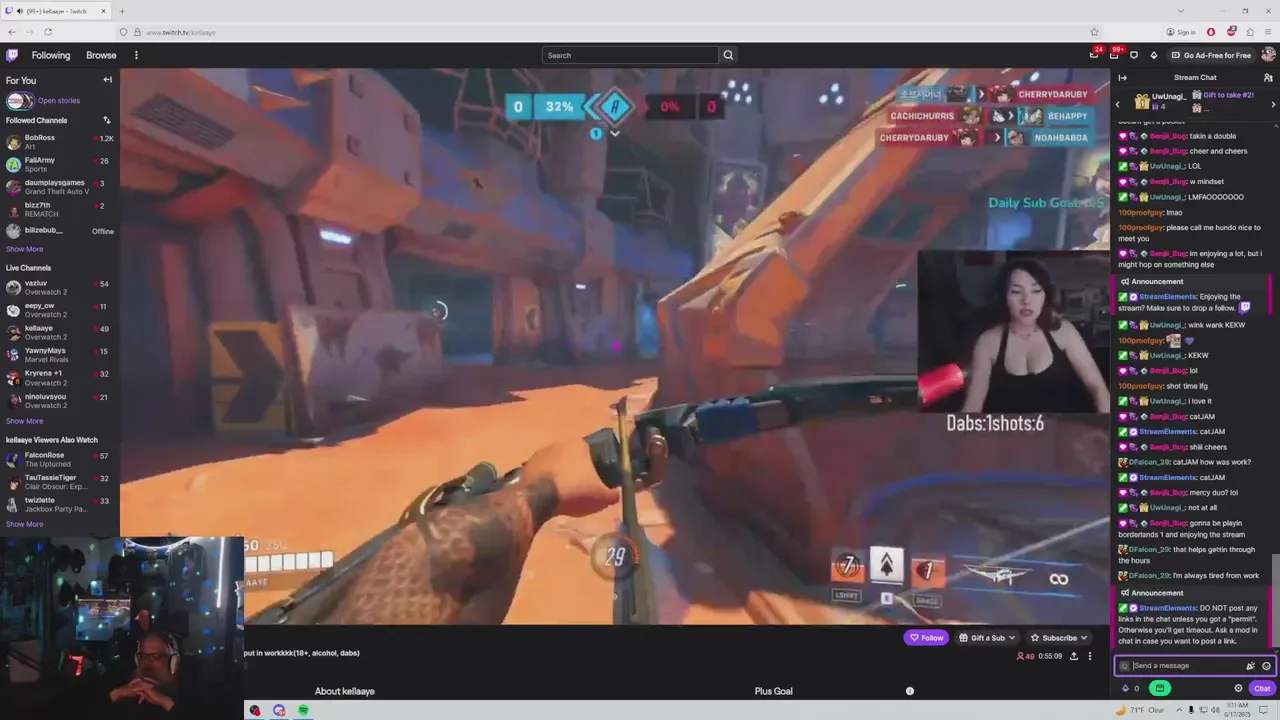The width and height of the screenshot is (1280, 720).
Task: Open bizz7th REMATCH channel
Action: pos(60,210)
